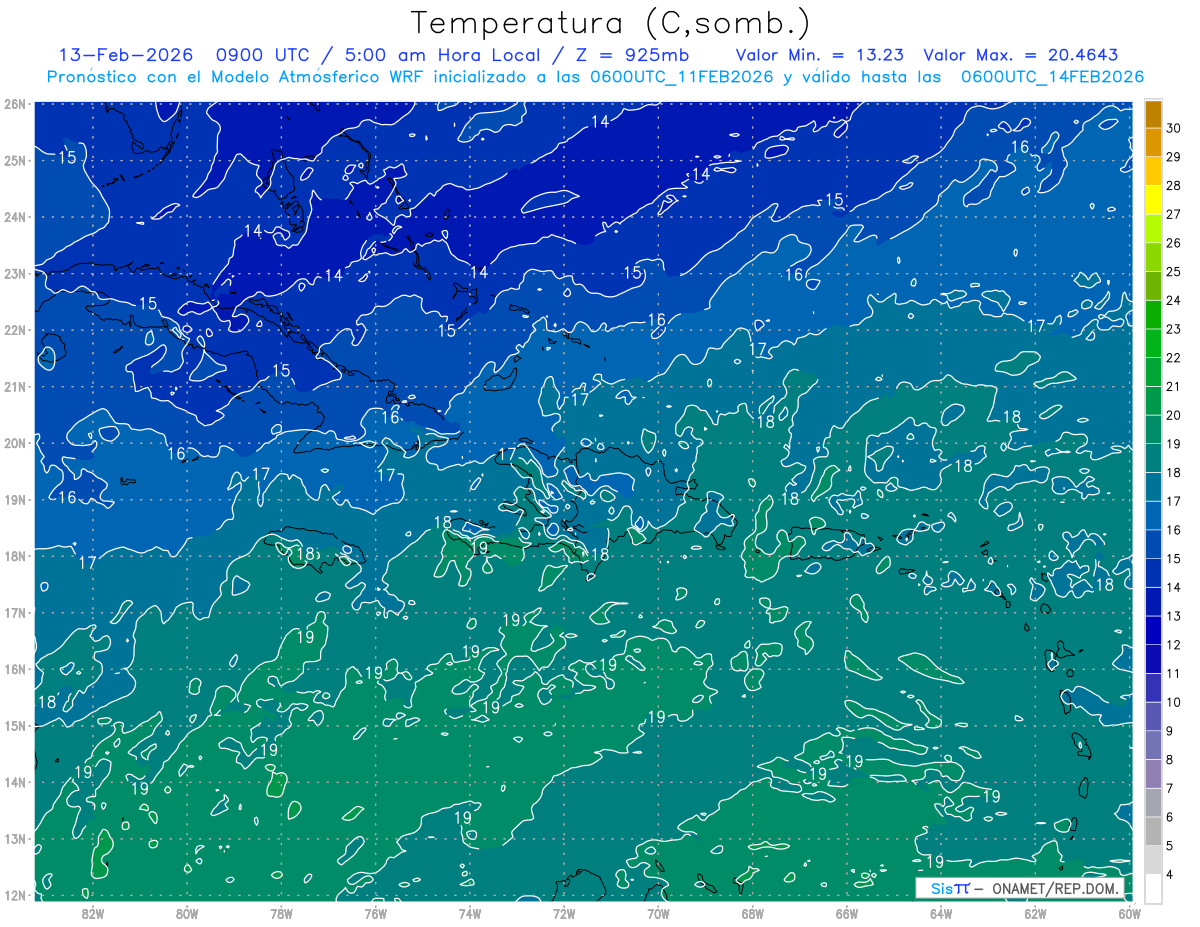Click the longitude axis label '60W'

click(1129, 912)
